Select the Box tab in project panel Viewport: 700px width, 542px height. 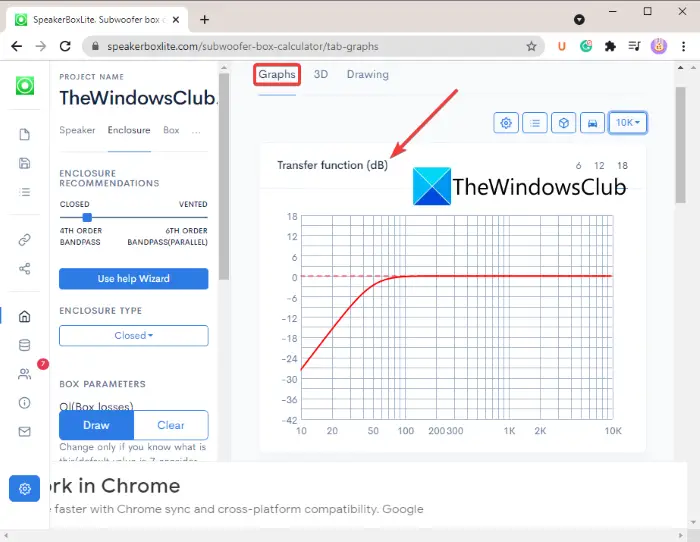coord(171,130)
